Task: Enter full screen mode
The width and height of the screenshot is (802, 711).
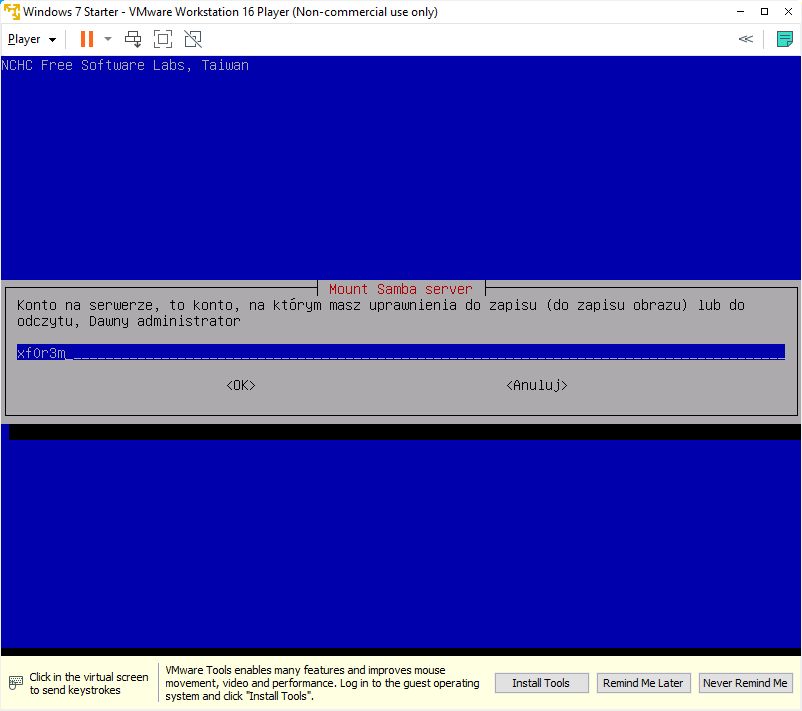Action: pos(163,39)
